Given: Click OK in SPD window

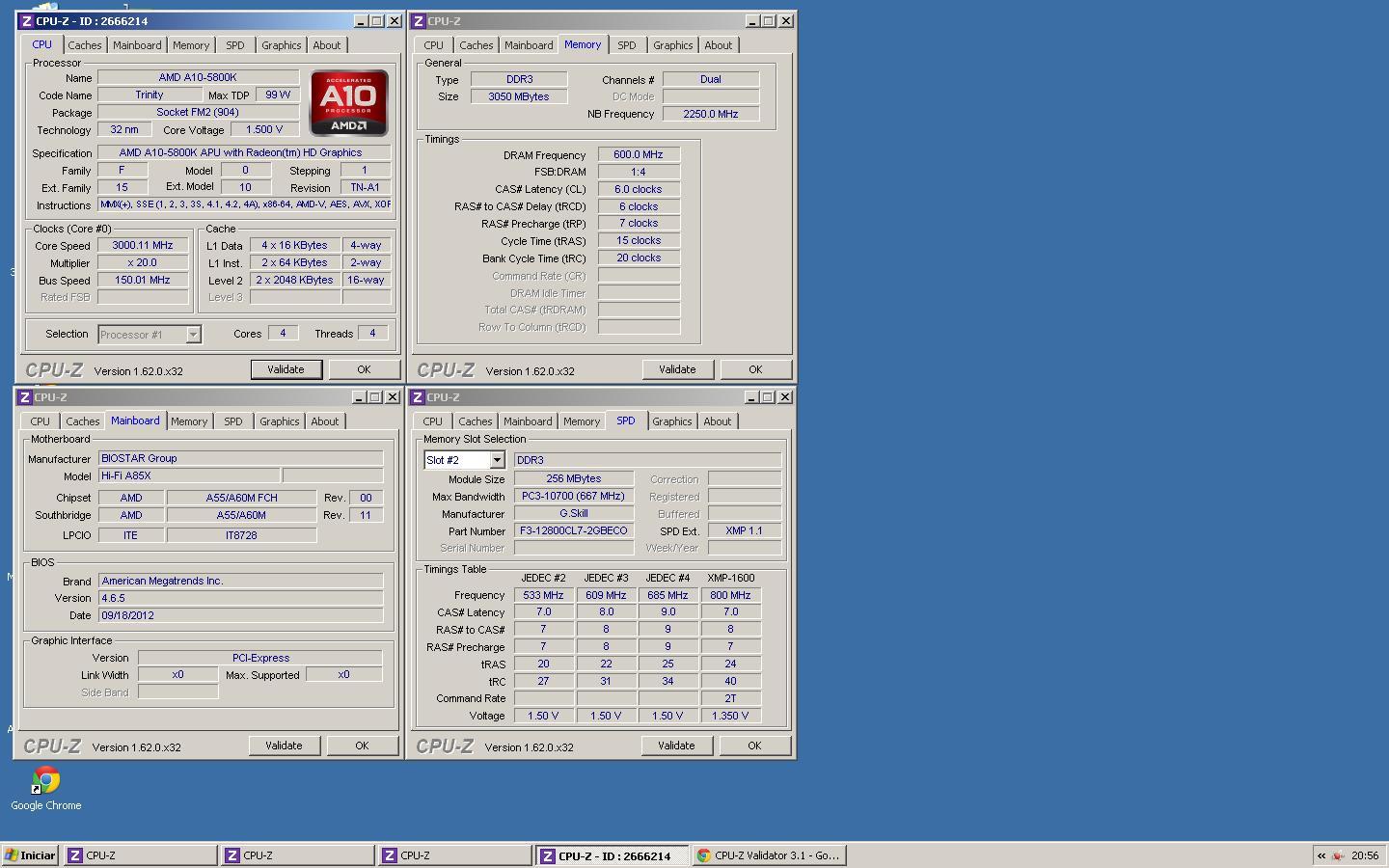Looking at the screenshot, I should 754,746.
